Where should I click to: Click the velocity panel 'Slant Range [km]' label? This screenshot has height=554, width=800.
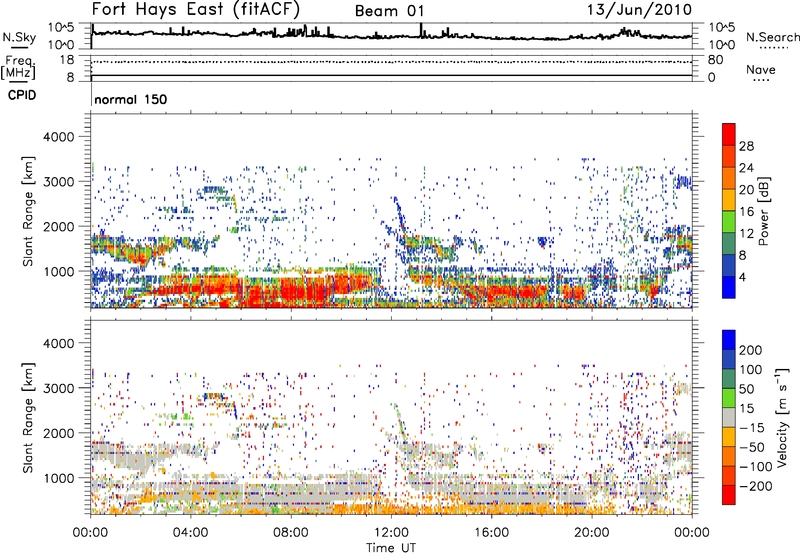[x=28, y=418]
